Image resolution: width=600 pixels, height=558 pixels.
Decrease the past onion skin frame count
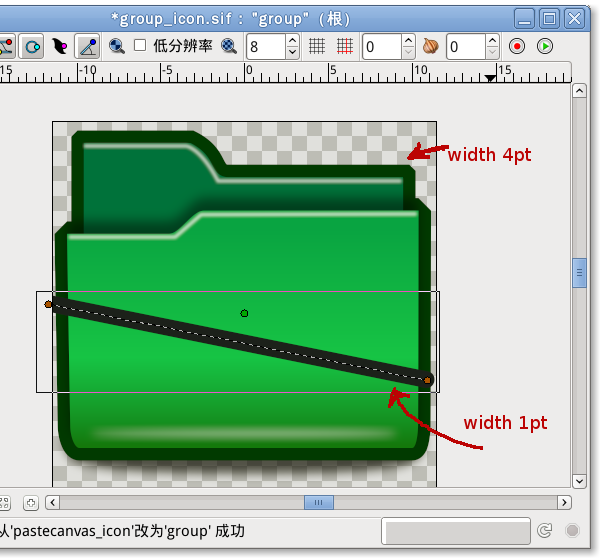click(408, 52)
